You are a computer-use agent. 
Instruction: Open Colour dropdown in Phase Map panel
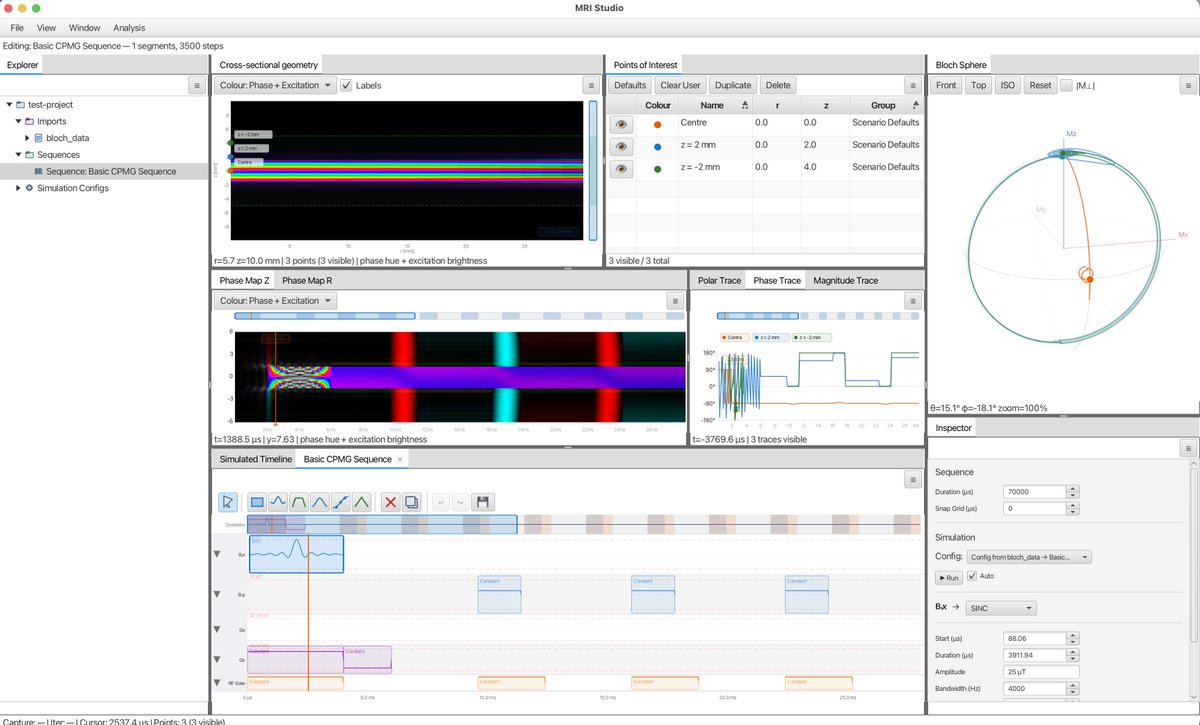[274, 301]
